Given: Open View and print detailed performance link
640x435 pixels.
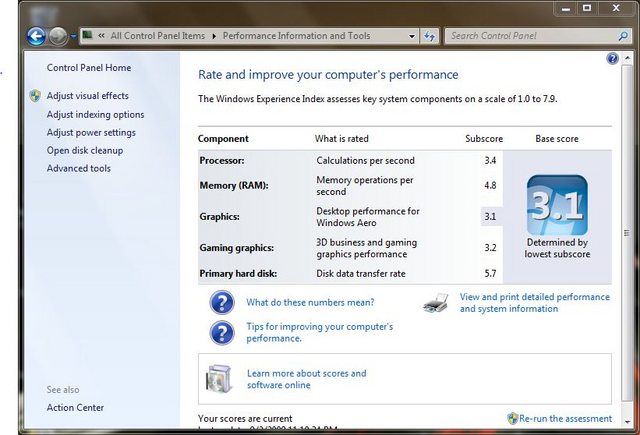Looking at the screenshot, I should (x=535, y=303).
